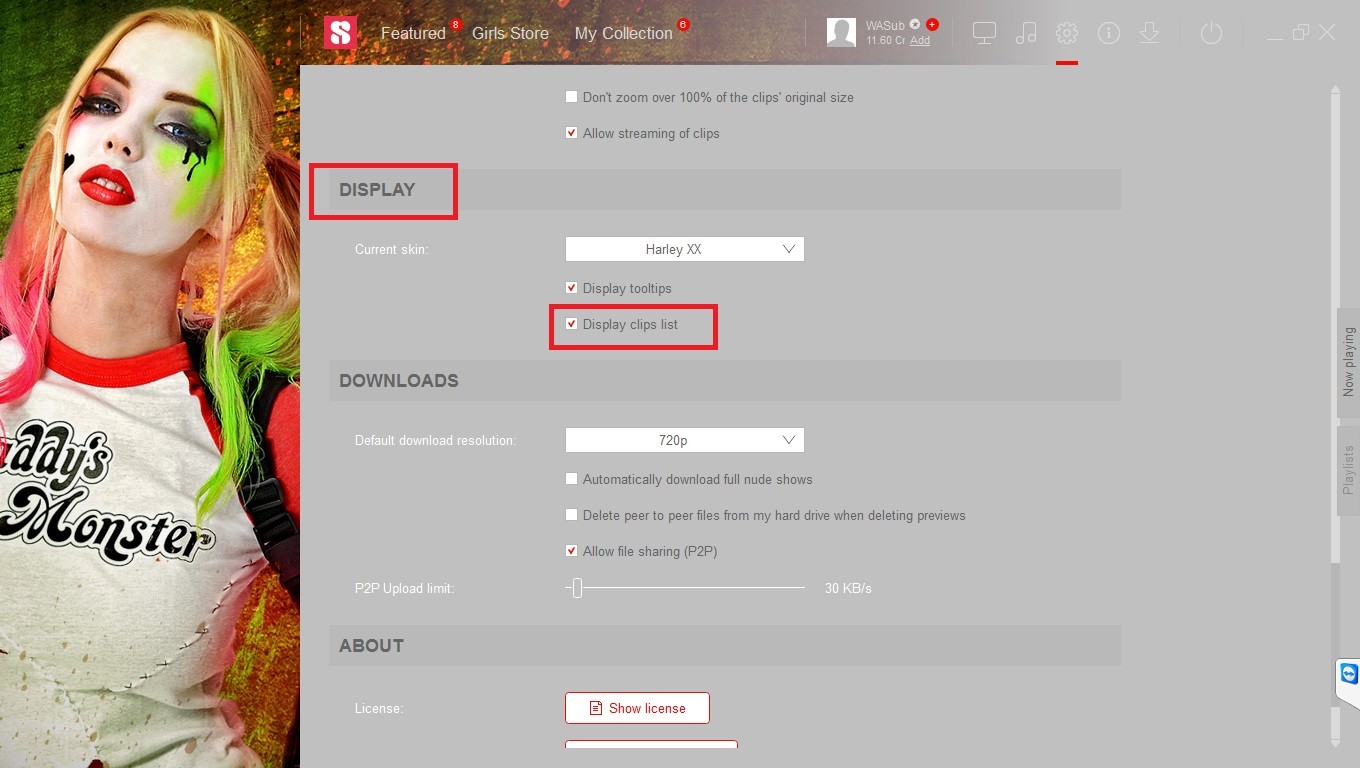Restore the window with the overlap icon
This screenshot has width=1360, height=768.
point(1300,32)
